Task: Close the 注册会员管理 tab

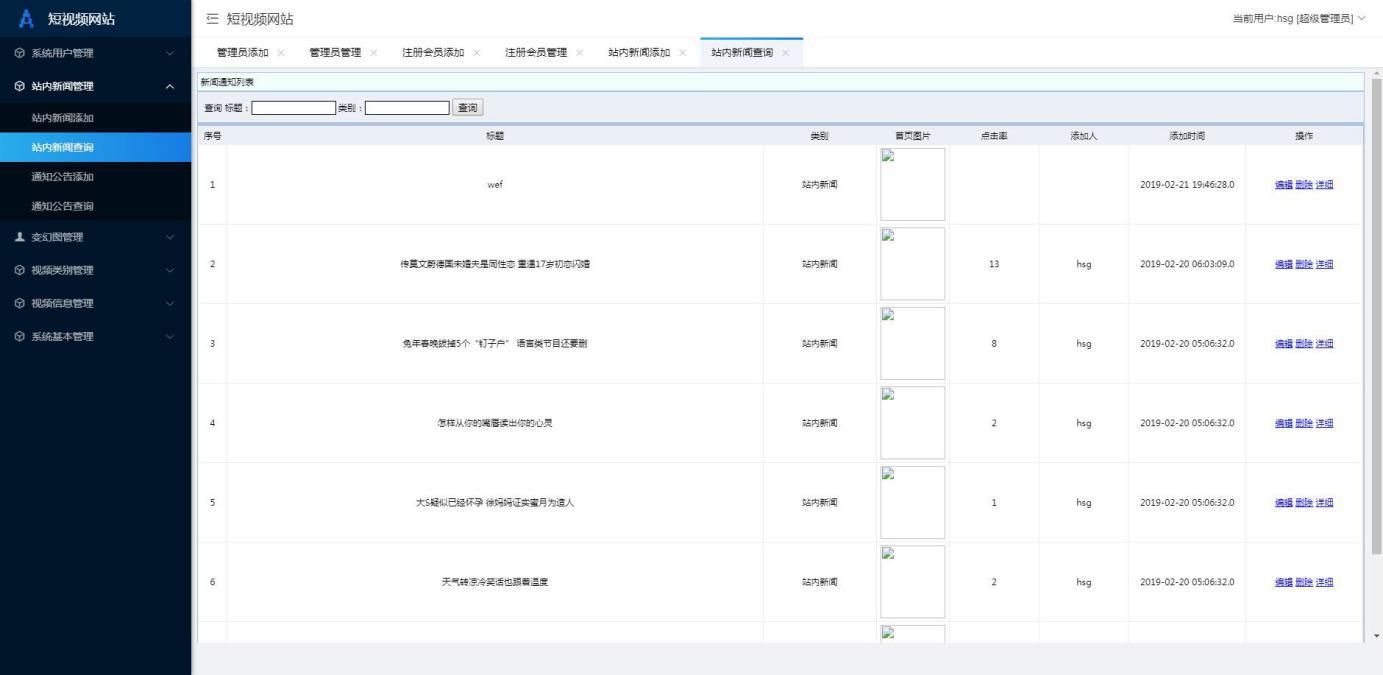Action: [580, 53]
